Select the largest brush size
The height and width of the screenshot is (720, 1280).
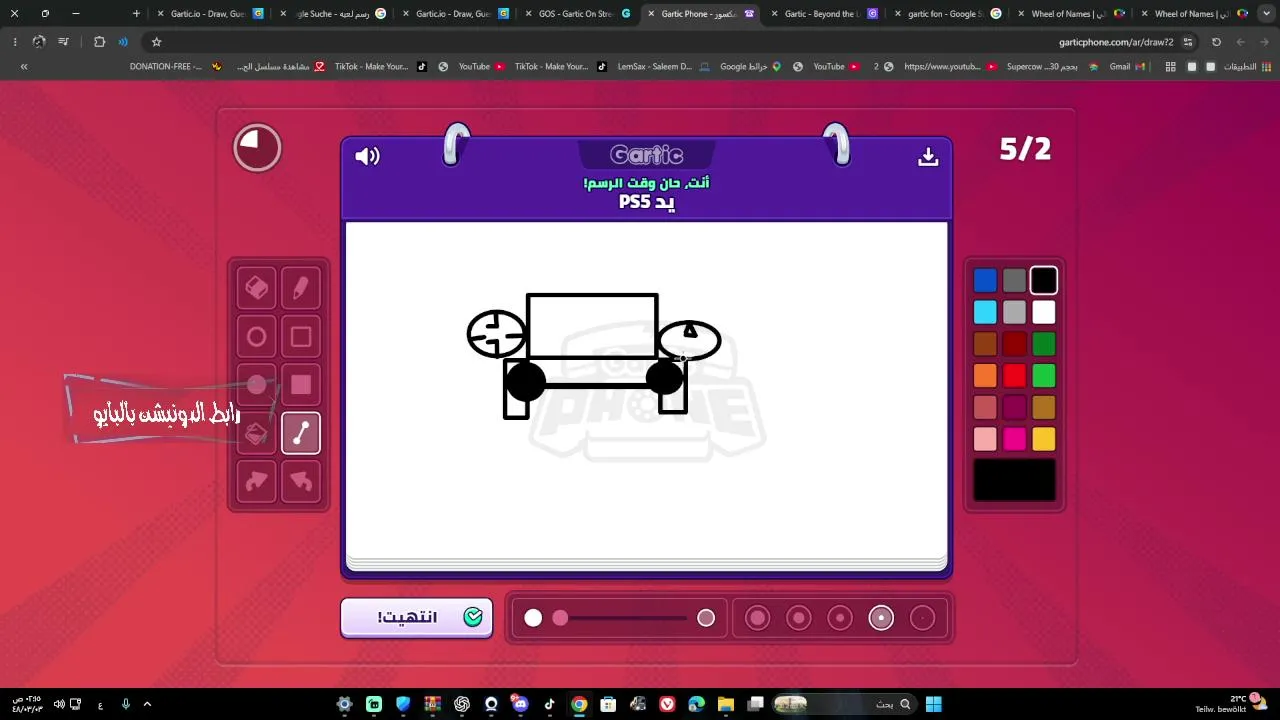[x=757, y=618]
